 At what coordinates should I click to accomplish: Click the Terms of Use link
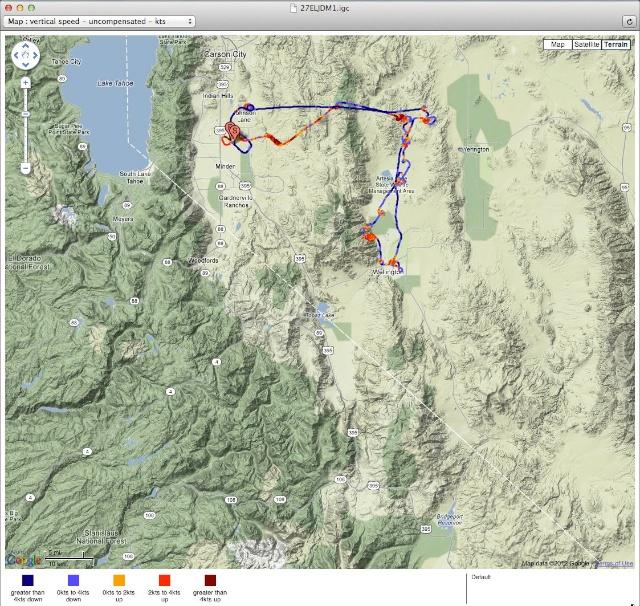(x=614, y=564)
